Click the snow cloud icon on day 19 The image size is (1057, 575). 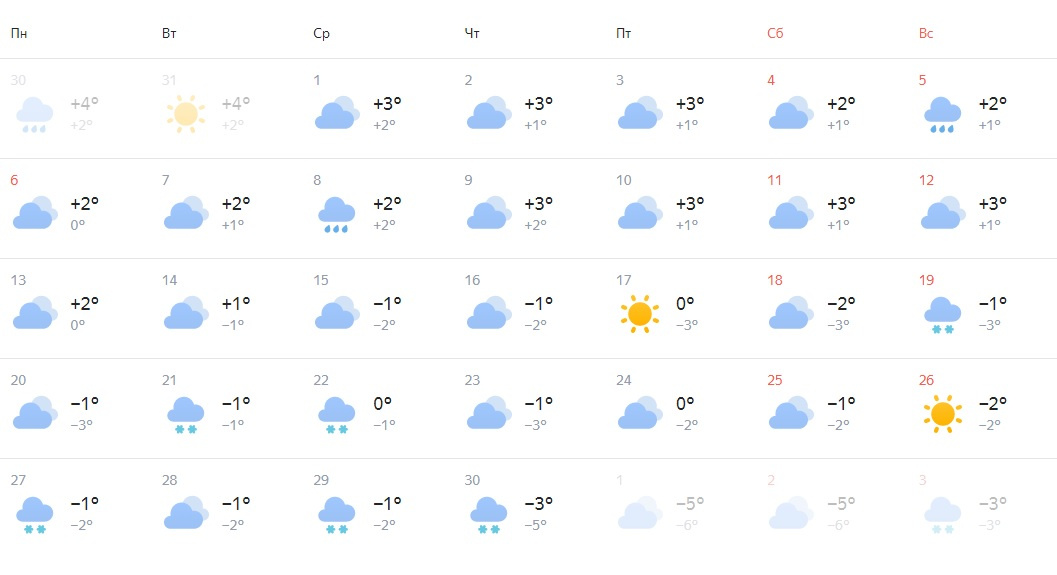(942, 315)
